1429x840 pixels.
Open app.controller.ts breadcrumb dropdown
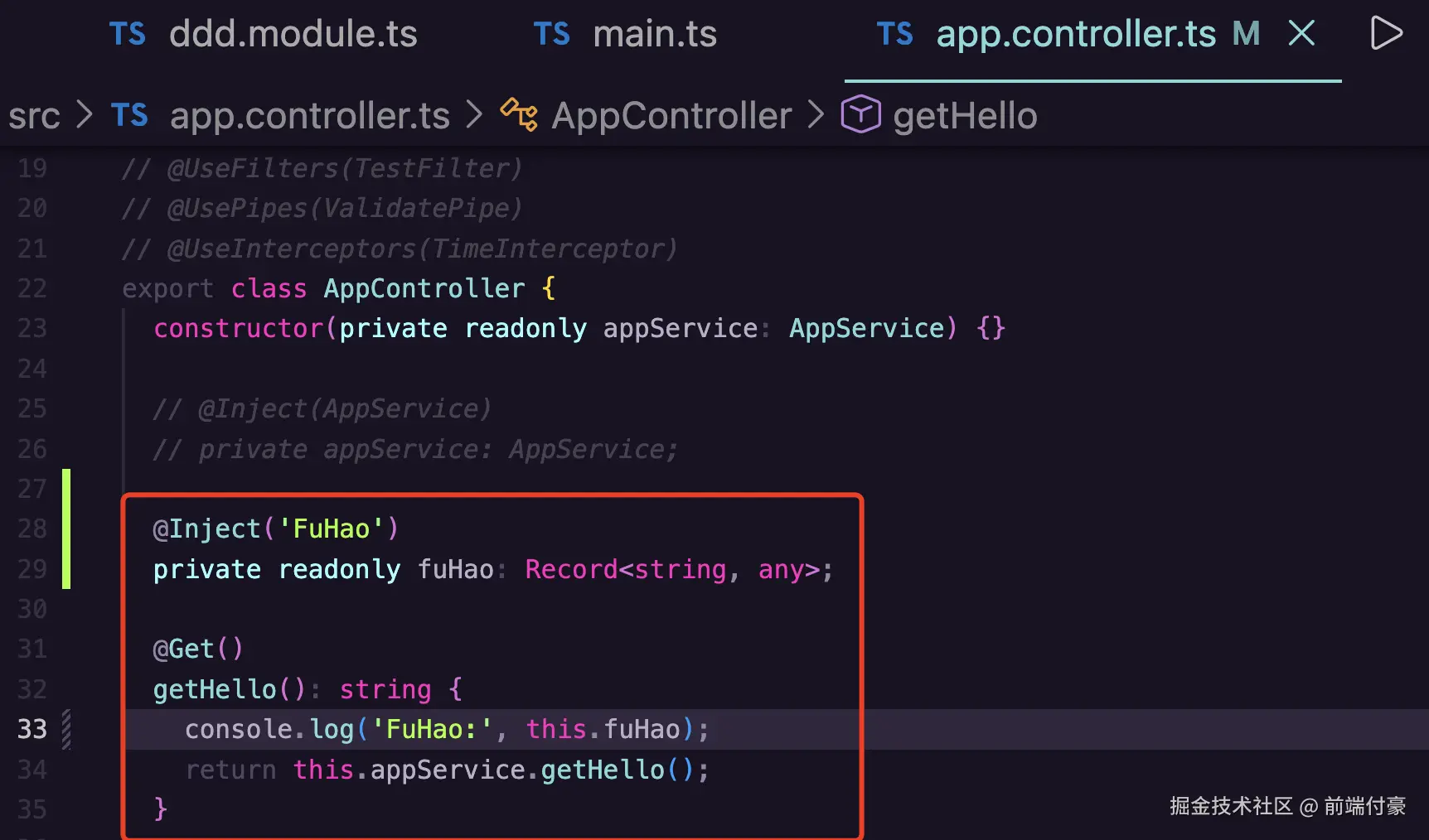point(310,115)
